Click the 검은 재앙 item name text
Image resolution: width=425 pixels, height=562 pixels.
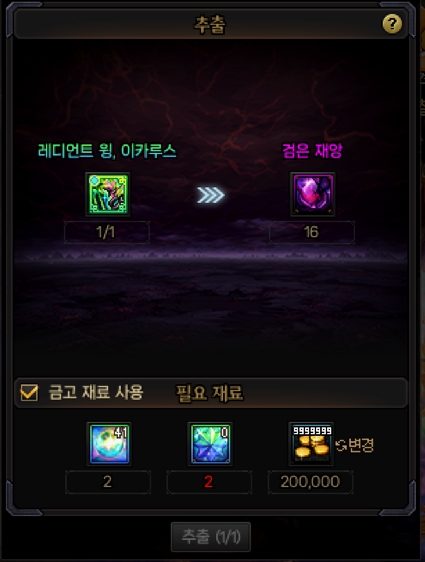click(312, 151)
